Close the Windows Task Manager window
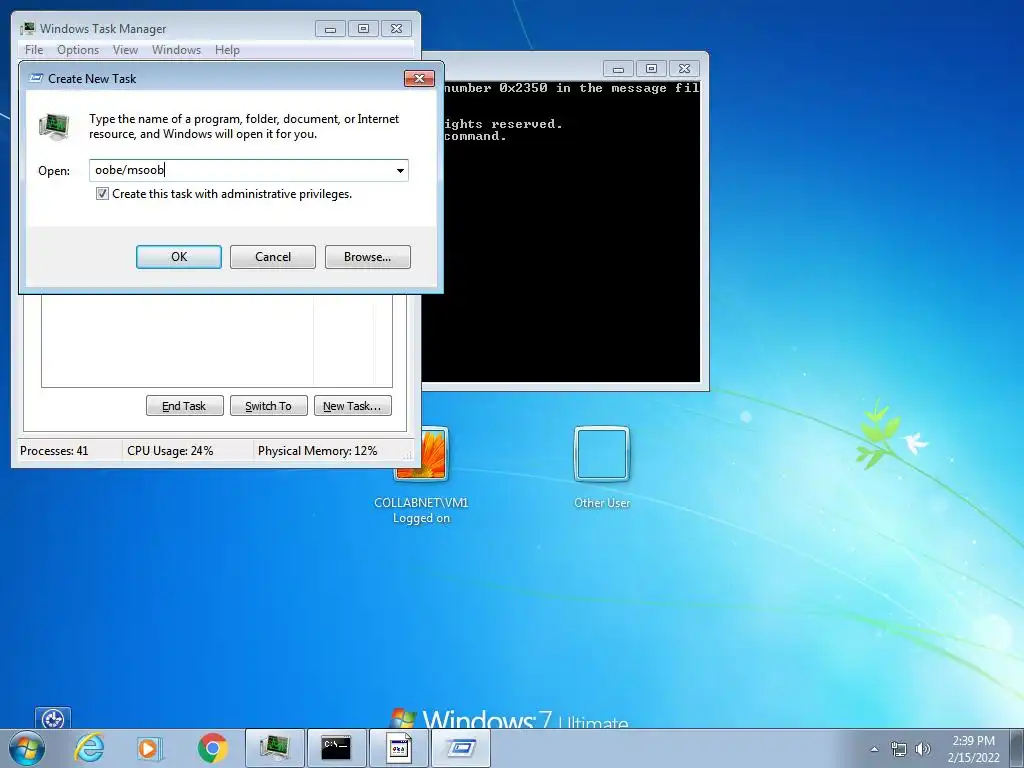The height and width of the screenshot is (768, 1024). click(396, 29)
